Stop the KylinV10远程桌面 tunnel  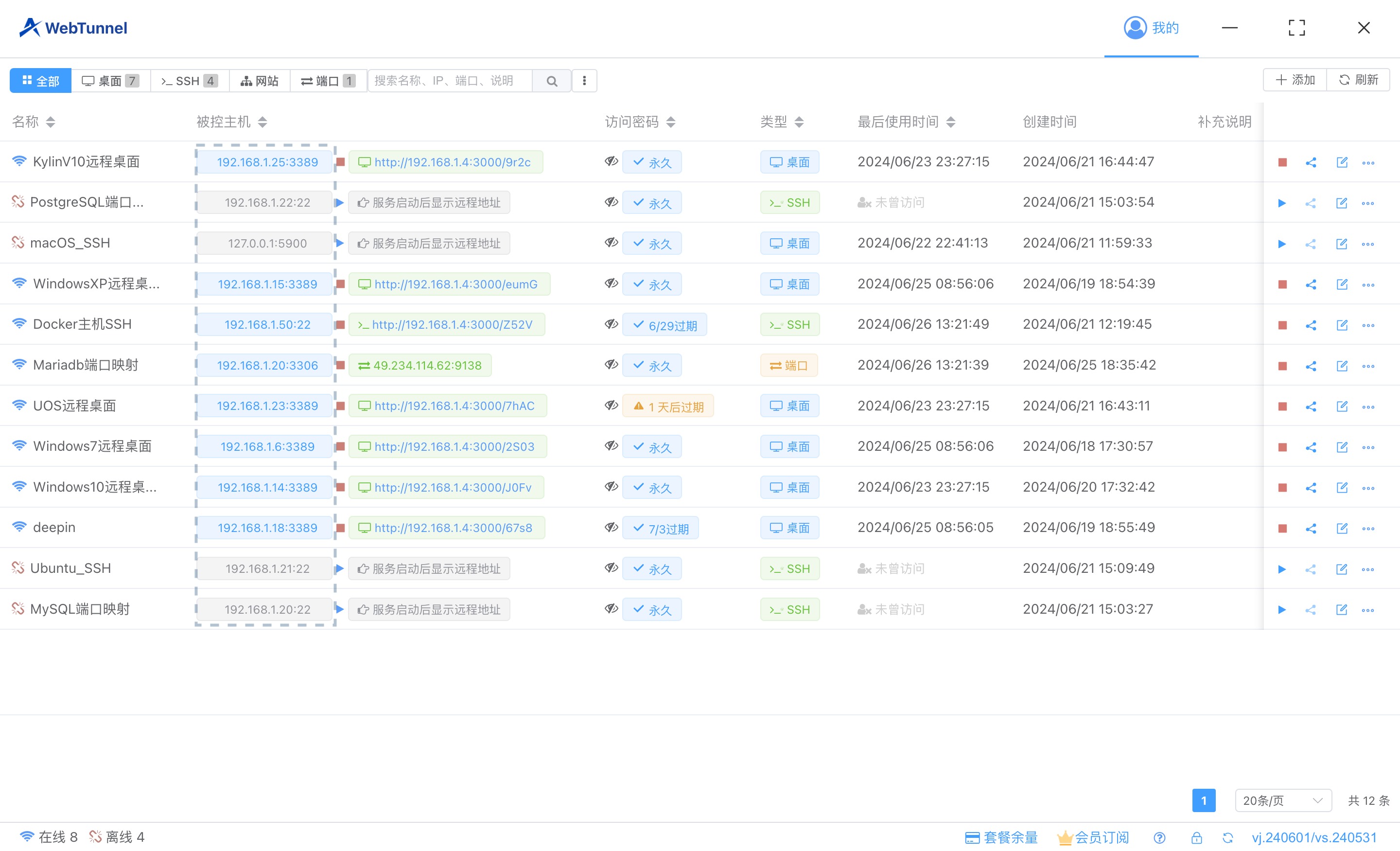click(1282, 162)
